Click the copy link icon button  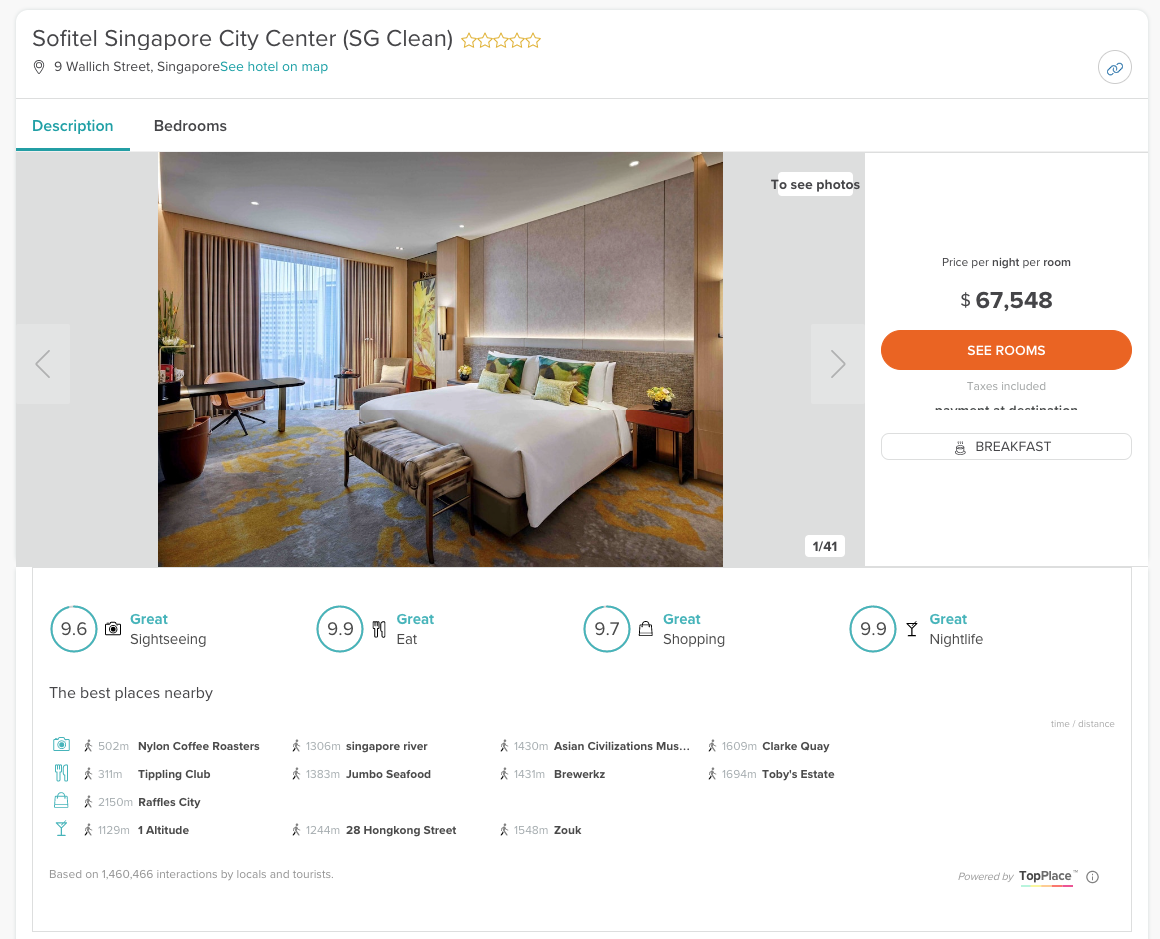coord(1114,69)
